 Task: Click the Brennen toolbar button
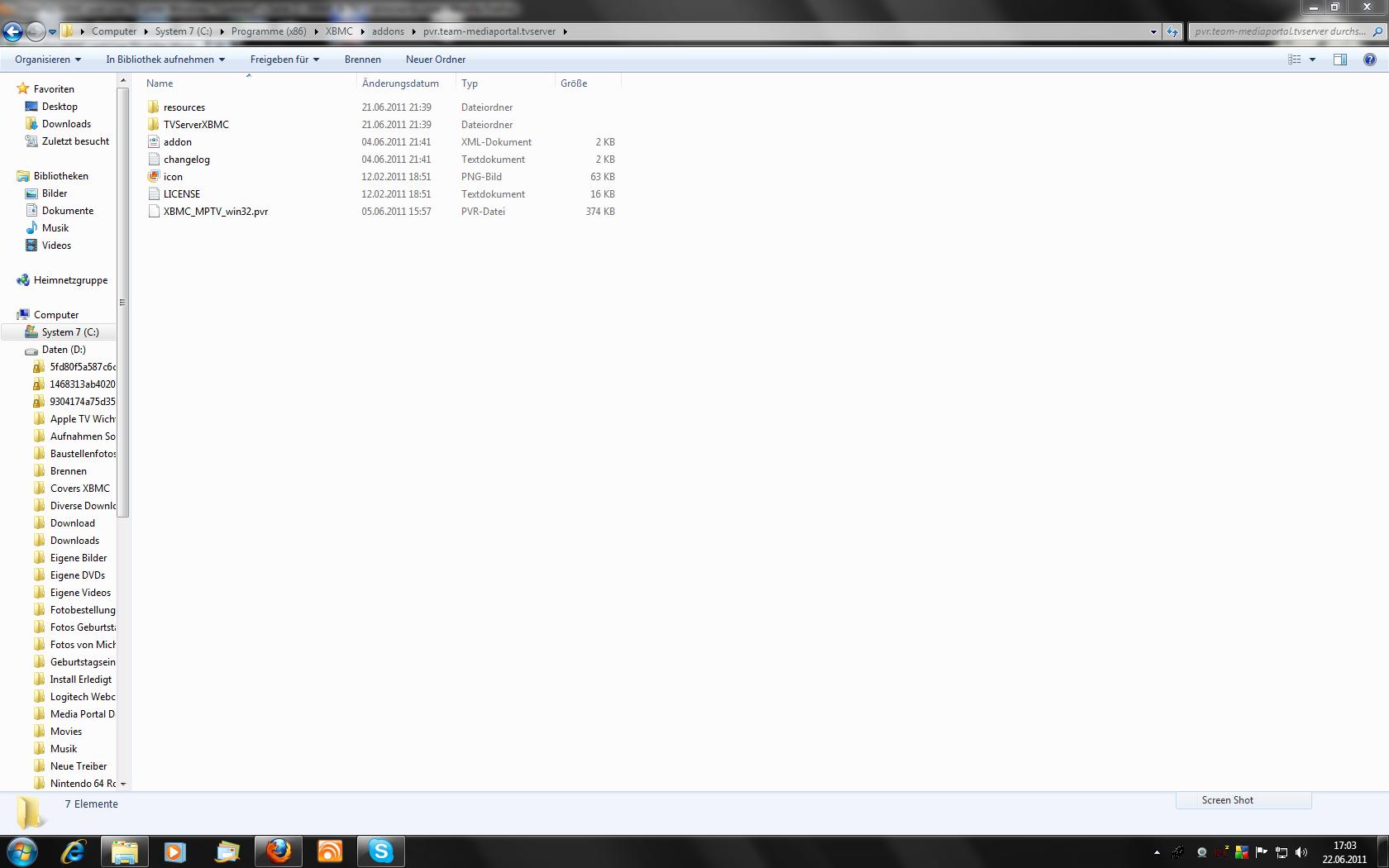click(363, 60)
